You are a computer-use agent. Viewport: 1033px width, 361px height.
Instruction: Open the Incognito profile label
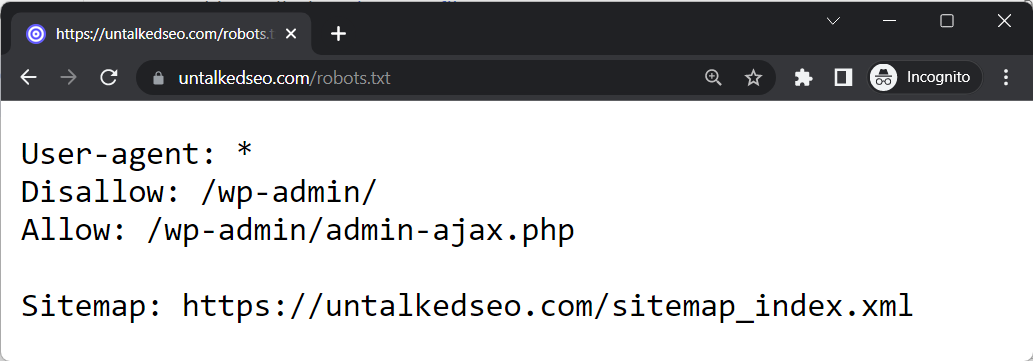938,78
